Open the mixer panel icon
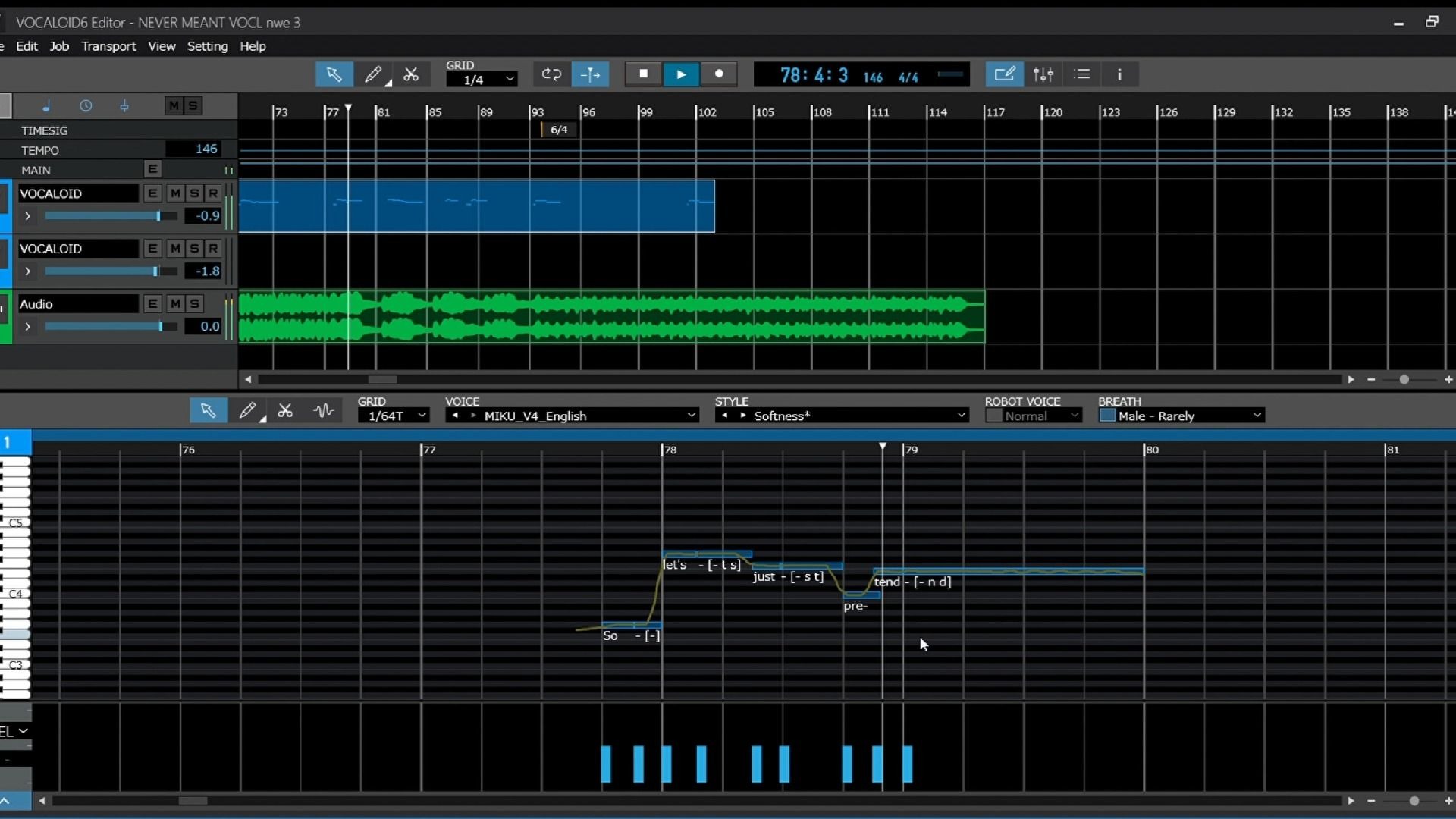 click(x=1043, y=74)
